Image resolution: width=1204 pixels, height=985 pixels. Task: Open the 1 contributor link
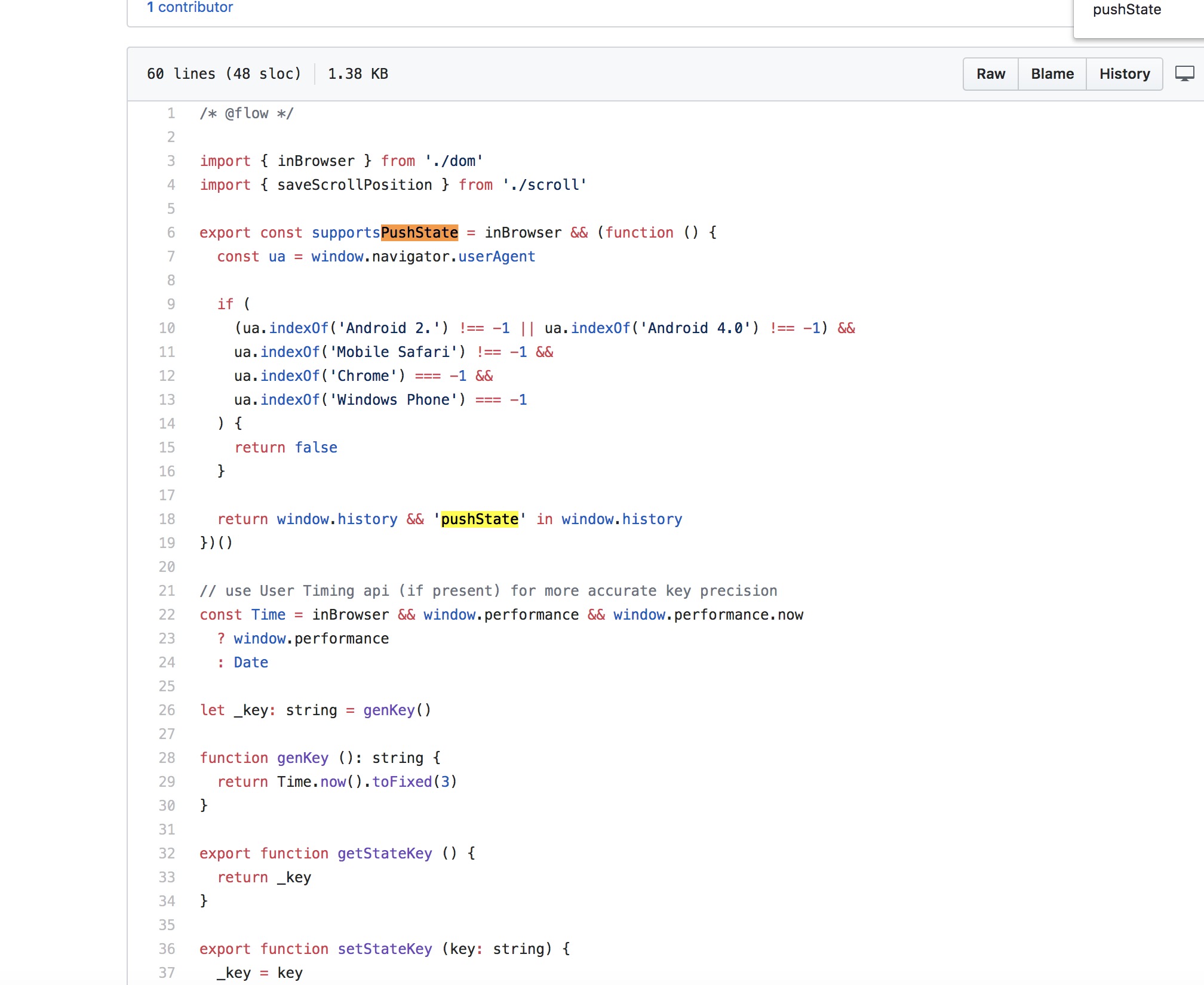click(x=190, y=7)
